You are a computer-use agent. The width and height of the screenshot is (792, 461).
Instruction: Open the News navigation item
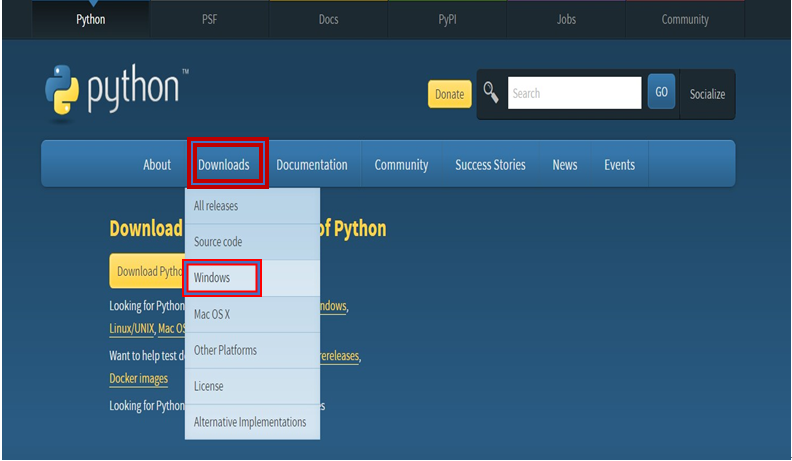[x=565, y=165]
